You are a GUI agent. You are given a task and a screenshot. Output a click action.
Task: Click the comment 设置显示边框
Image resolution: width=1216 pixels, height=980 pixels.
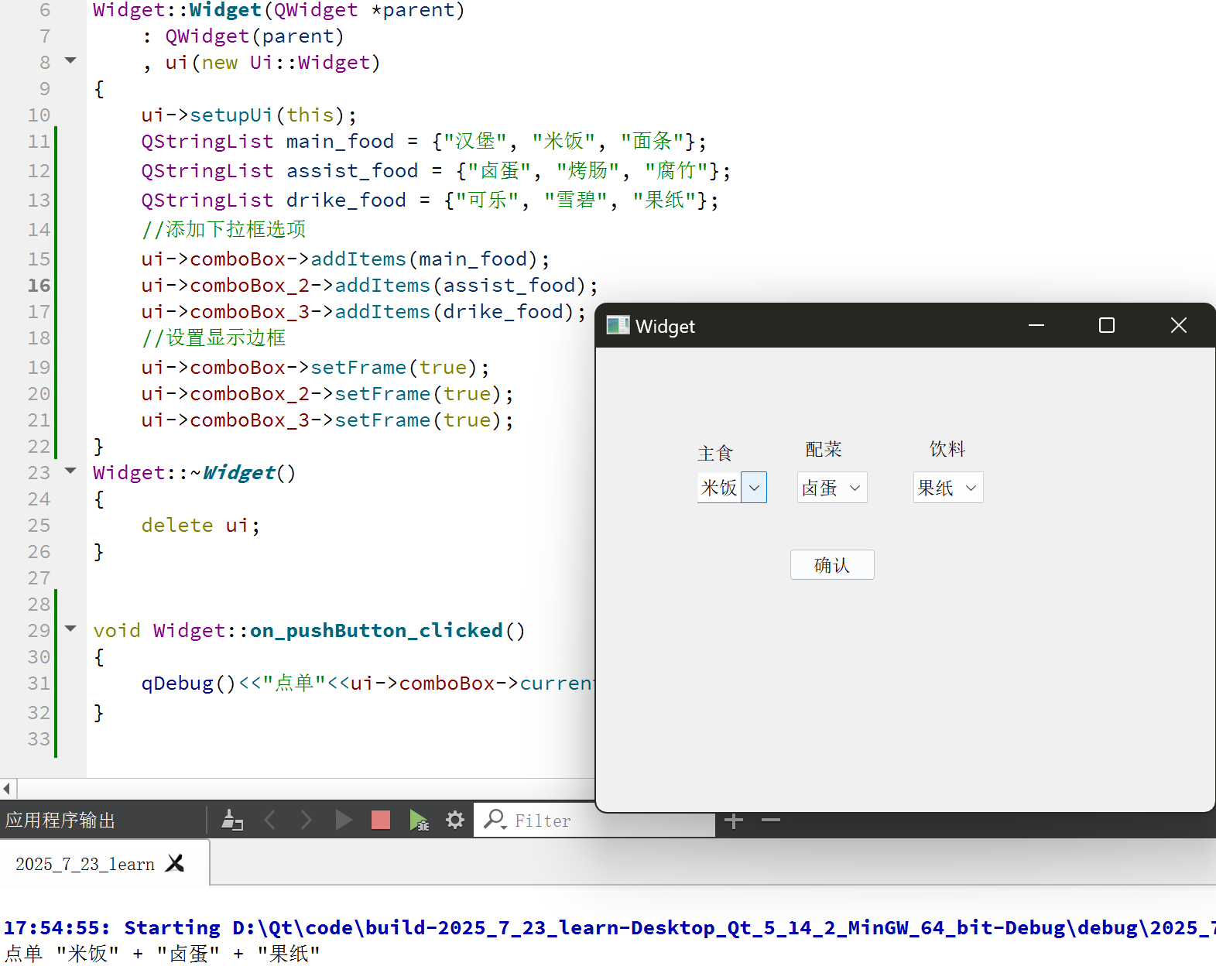click(214, 338)
